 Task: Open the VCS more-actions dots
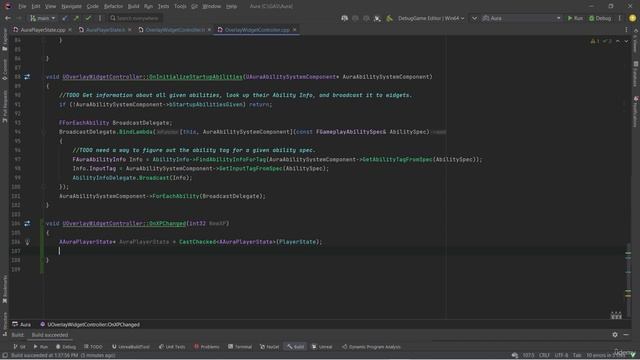pos(100,18)
